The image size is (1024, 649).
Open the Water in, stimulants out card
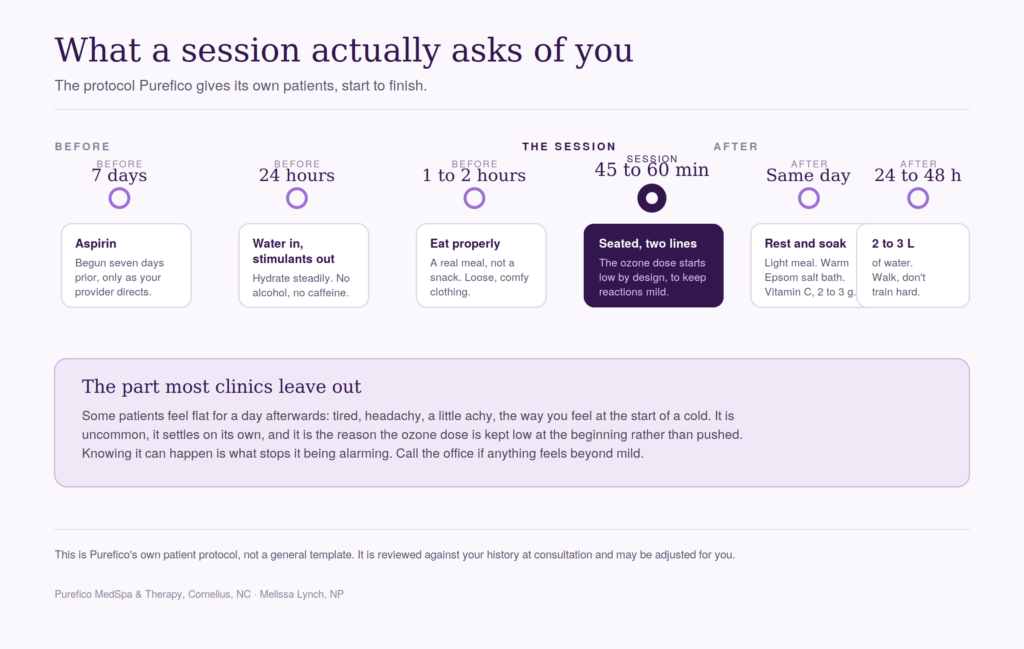pos(304,266)
